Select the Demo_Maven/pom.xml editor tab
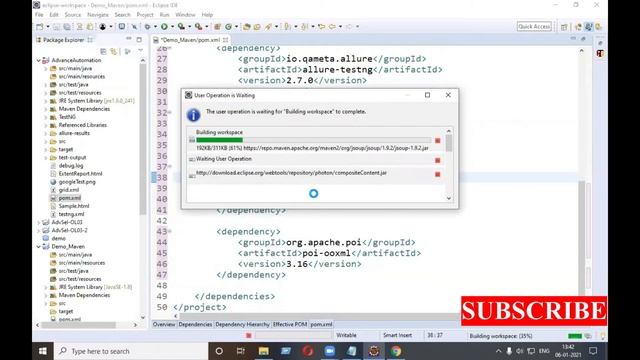The image size is (640, 360). [190, 40]
